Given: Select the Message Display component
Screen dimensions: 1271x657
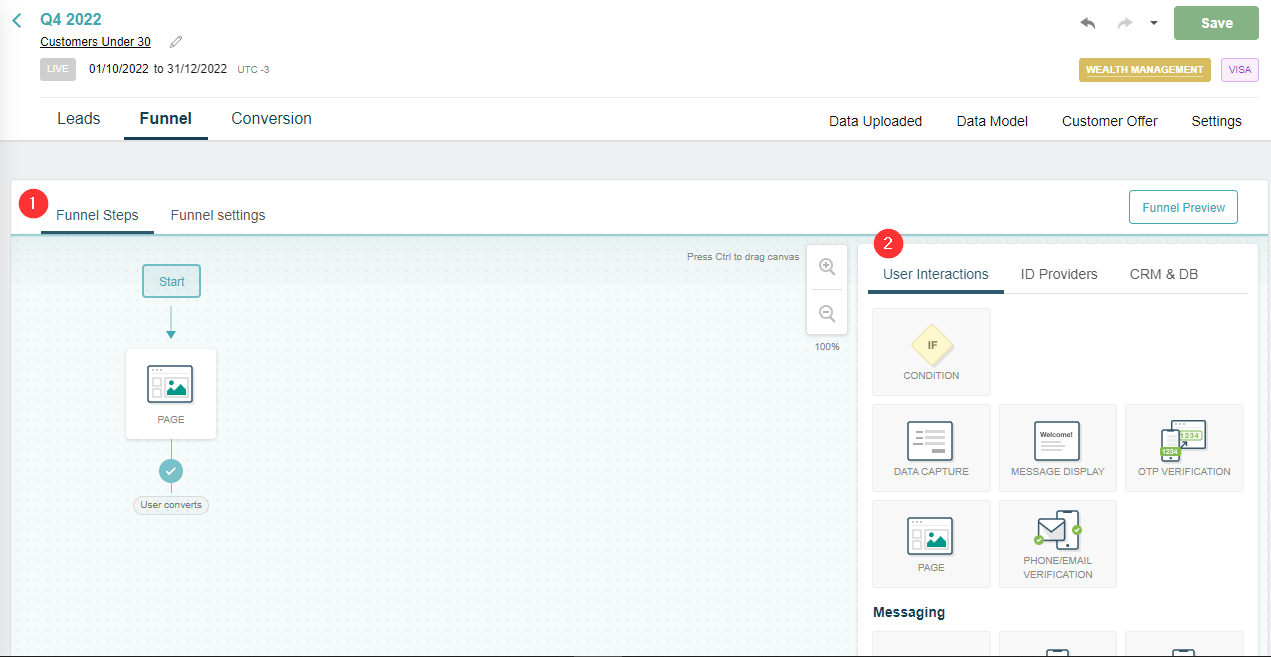Looking at the screenshot, I should pyautogui.click(x=1058, y=448).
